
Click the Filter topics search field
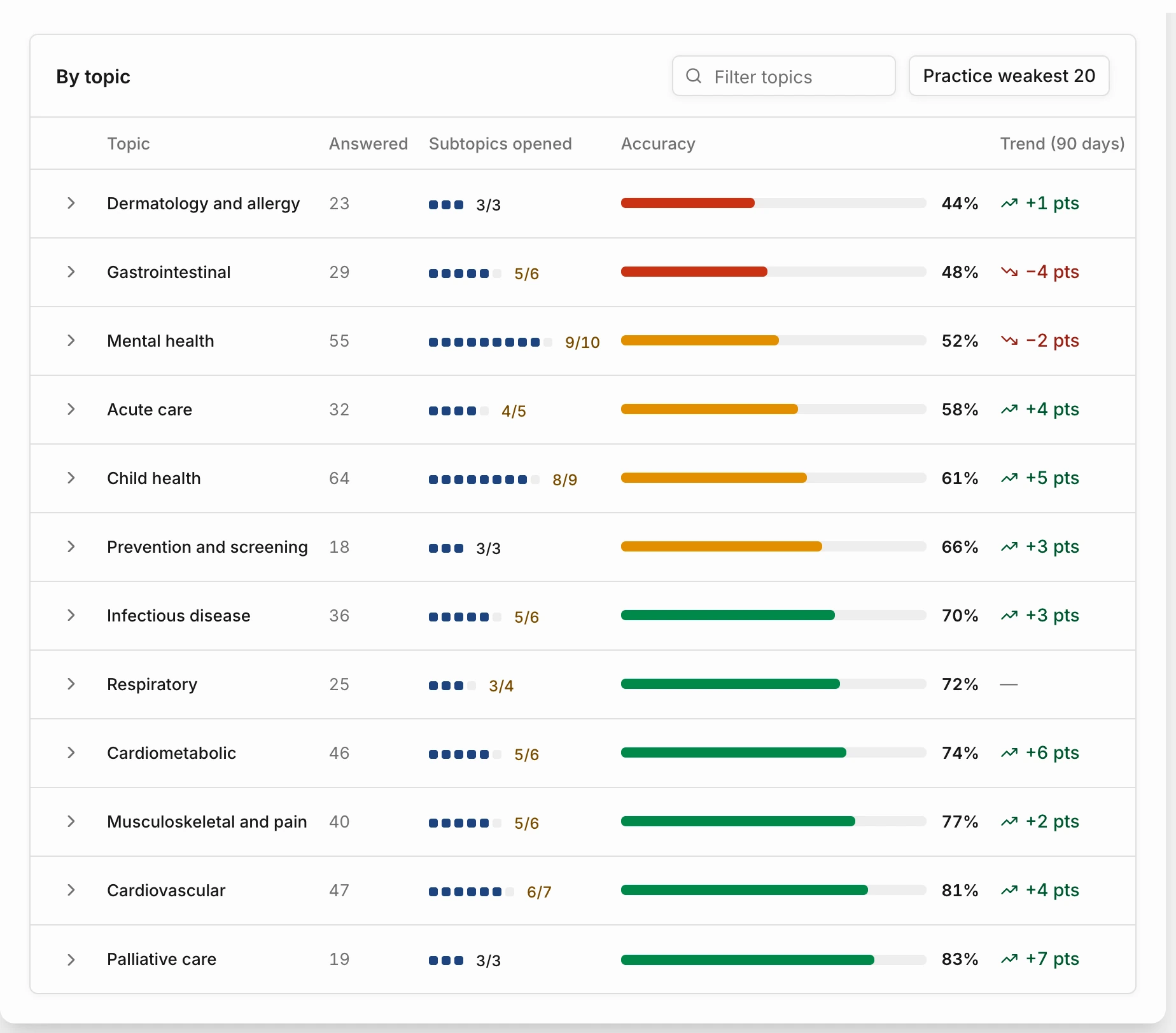pyautogui.click(x=784, y=76)
